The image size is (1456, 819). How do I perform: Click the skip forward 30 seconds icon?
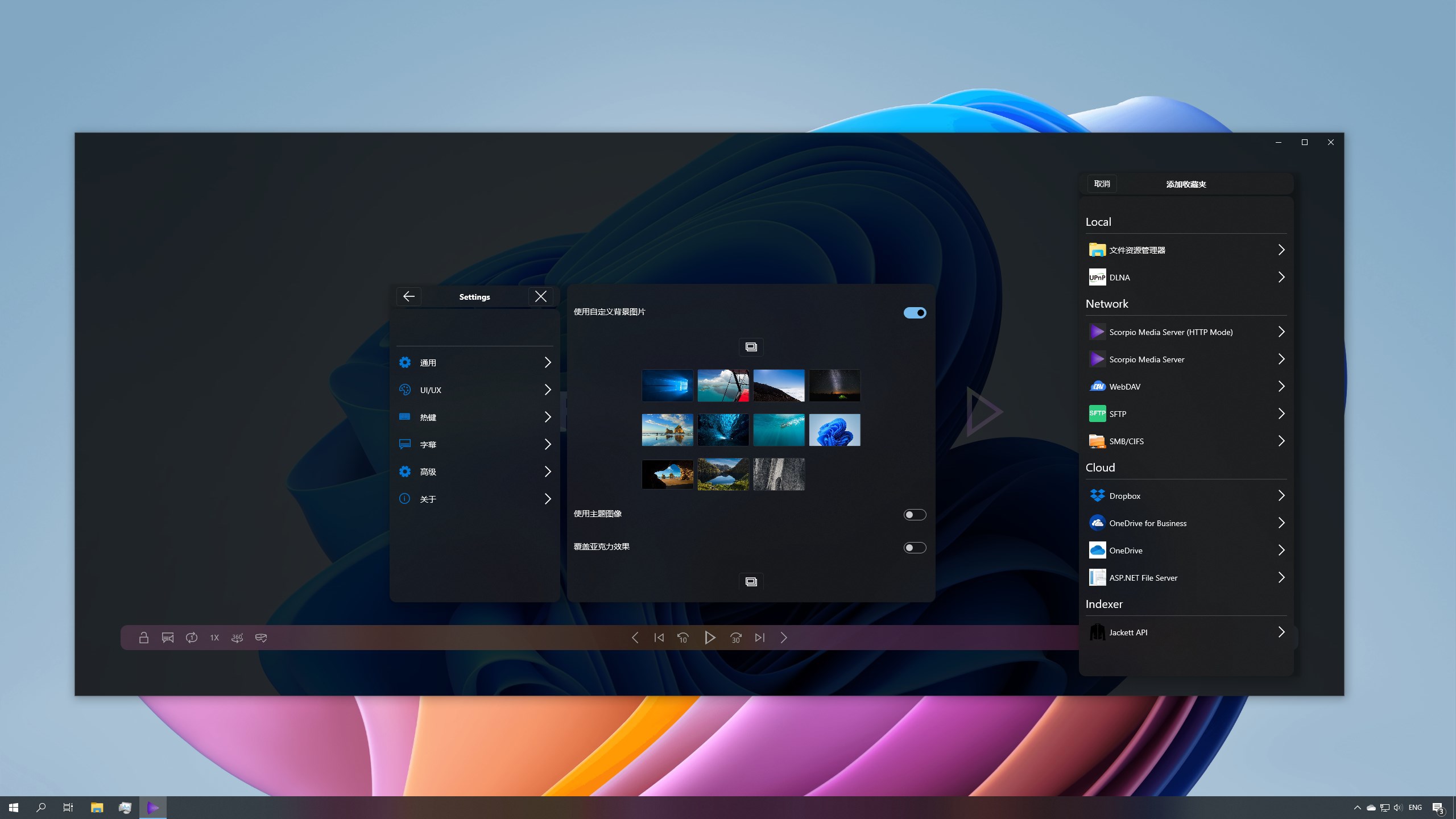735,638
